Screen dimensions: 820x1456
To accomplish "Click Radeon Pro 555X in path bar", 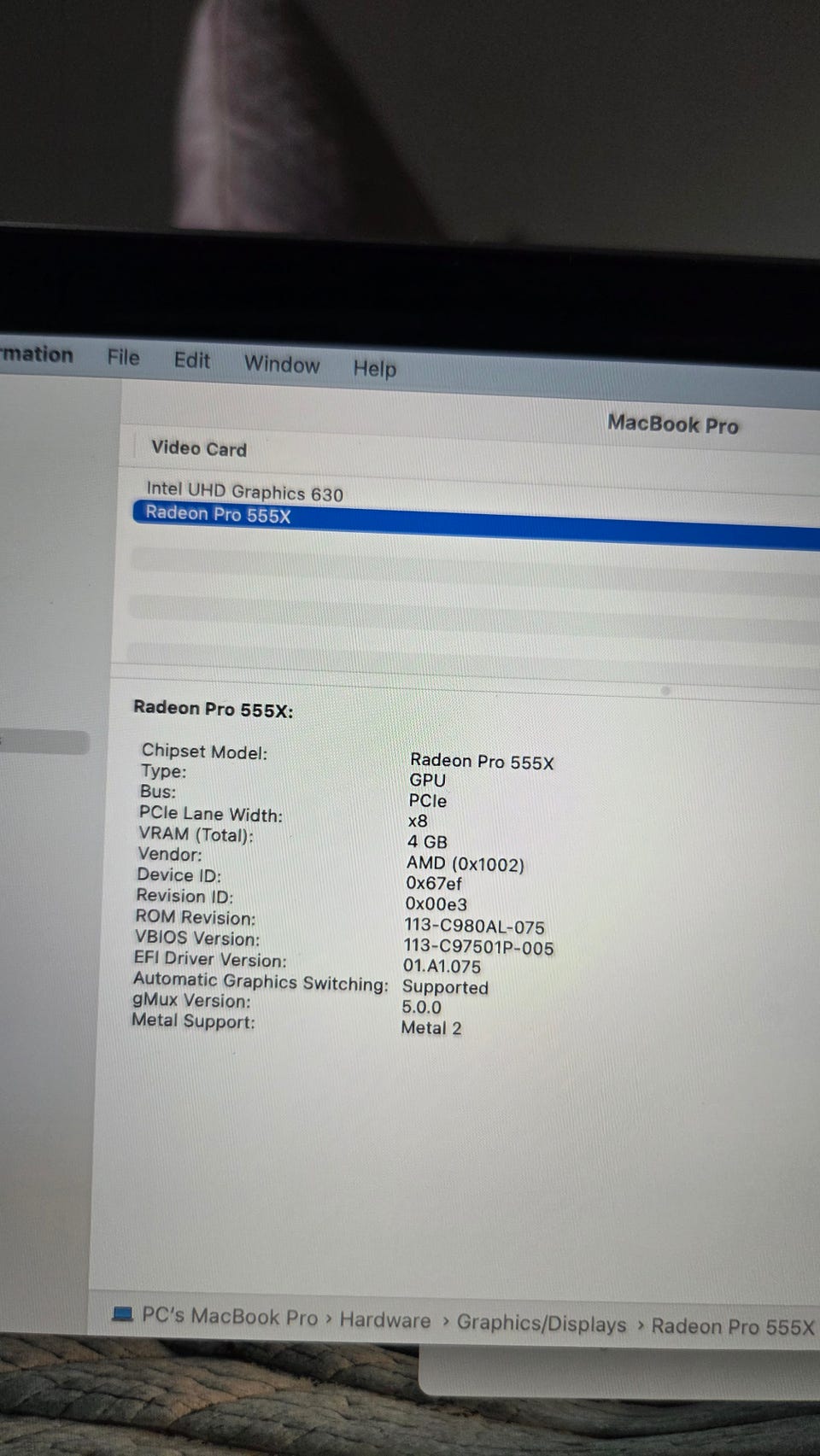I will tap(732, 1326).
